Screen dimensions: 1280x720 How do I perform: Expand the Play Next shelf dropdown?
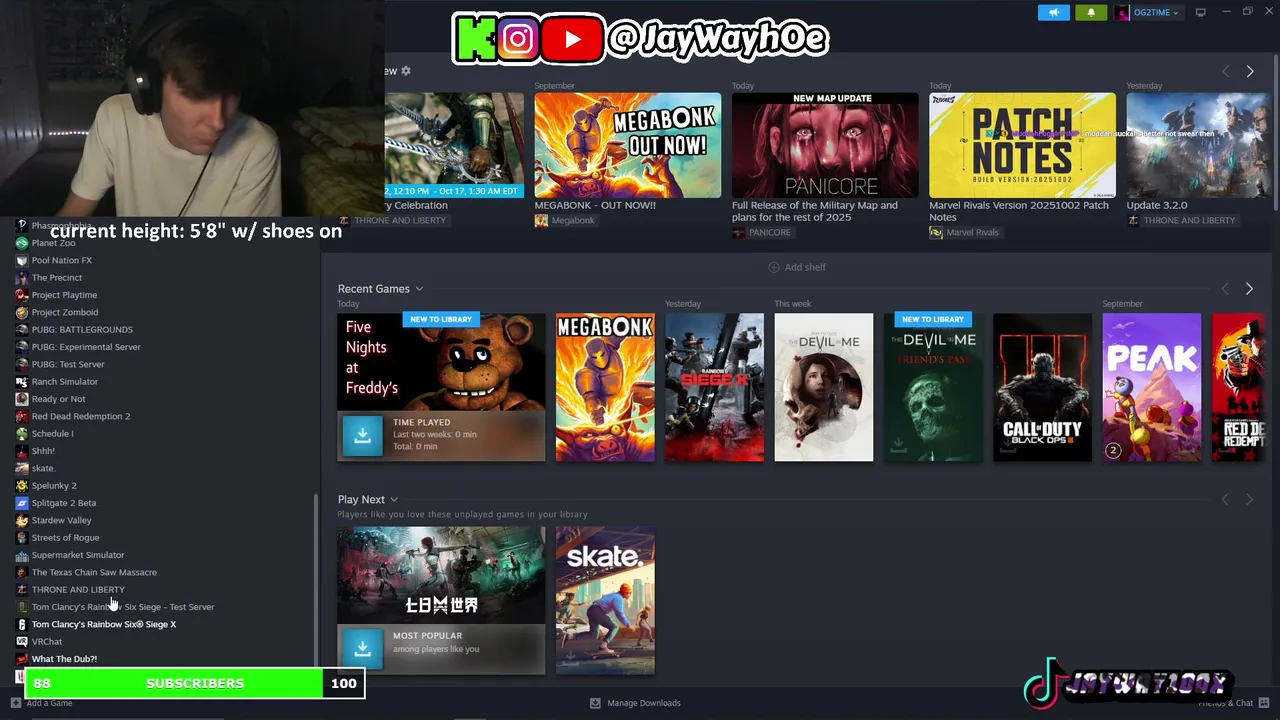coord(394,499)
